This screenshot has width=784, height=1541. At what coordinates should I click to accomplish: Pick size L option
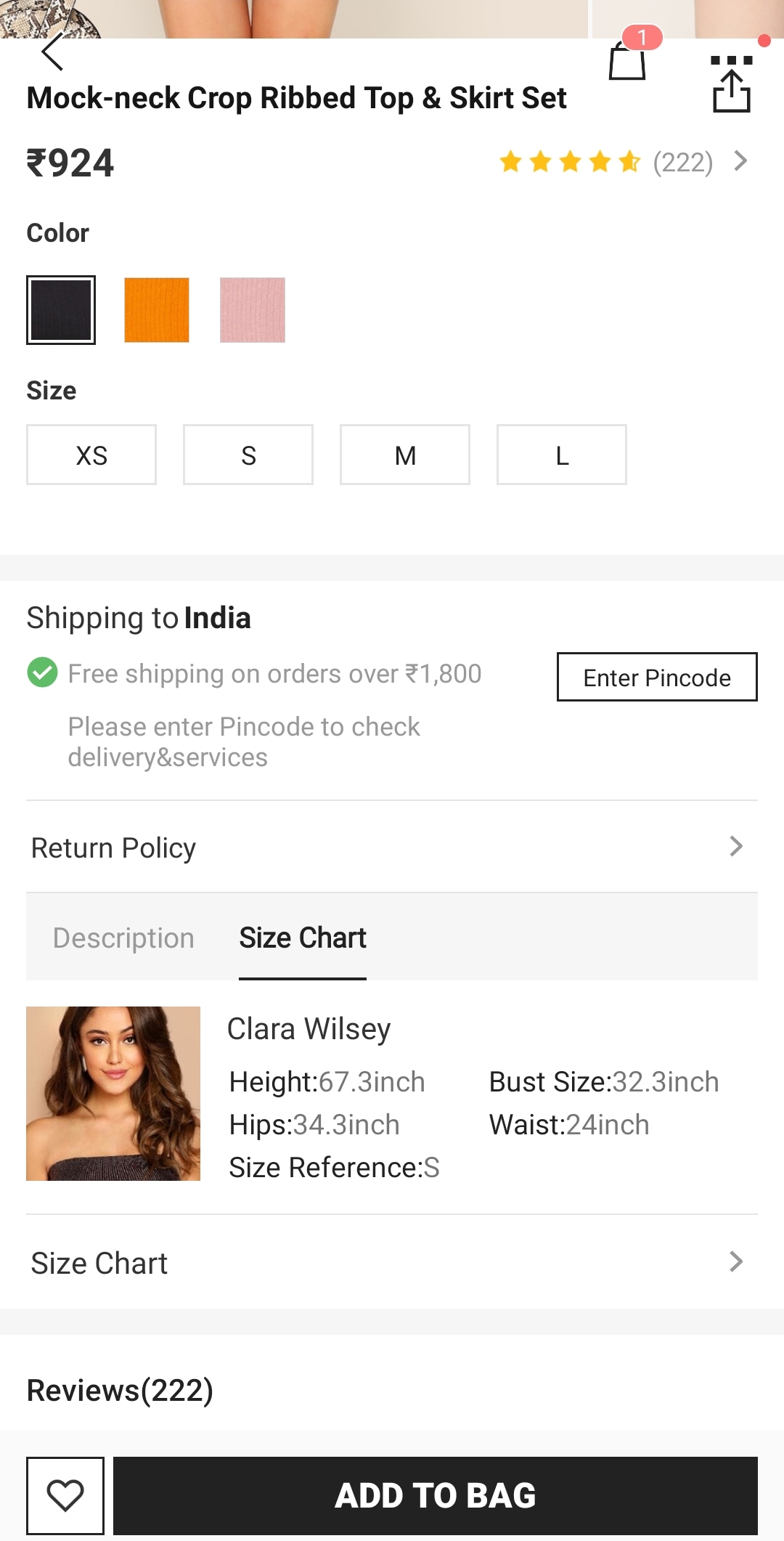[x=562, y=455]
